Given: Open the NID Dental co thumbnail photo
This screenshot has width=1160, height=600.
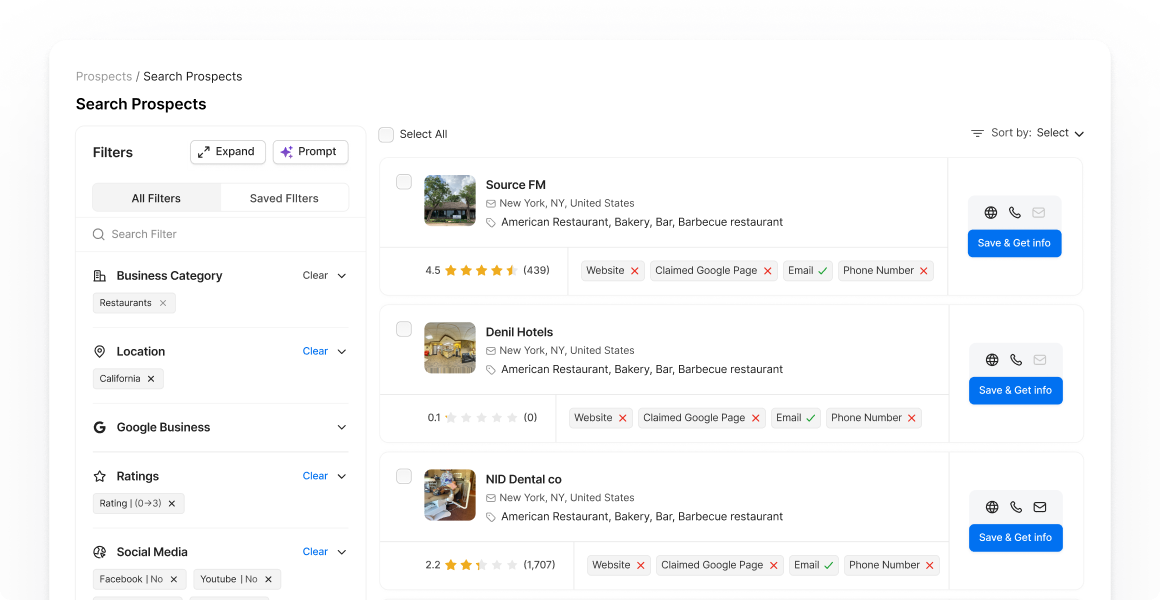Looking at the screenshot, I should [450, 495].
